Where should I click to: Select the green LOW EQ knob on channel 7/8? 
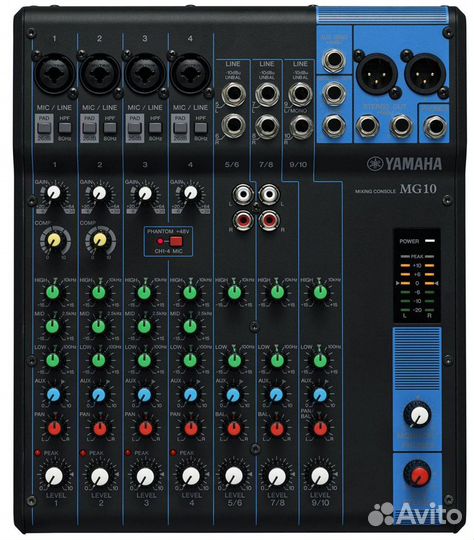pos(277,360)
